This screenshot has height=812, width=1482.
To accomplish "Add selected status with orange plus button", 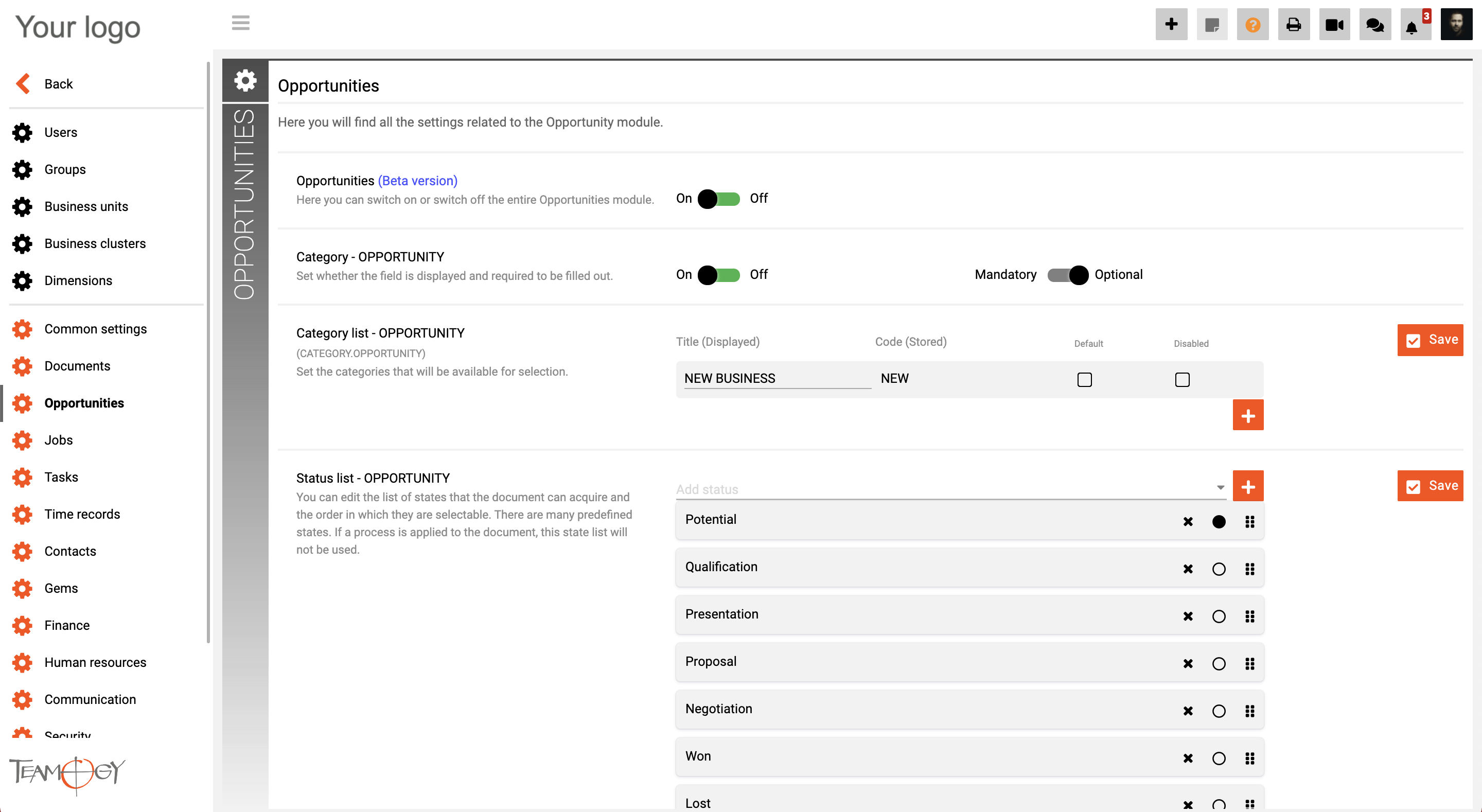I will 1248,486.
